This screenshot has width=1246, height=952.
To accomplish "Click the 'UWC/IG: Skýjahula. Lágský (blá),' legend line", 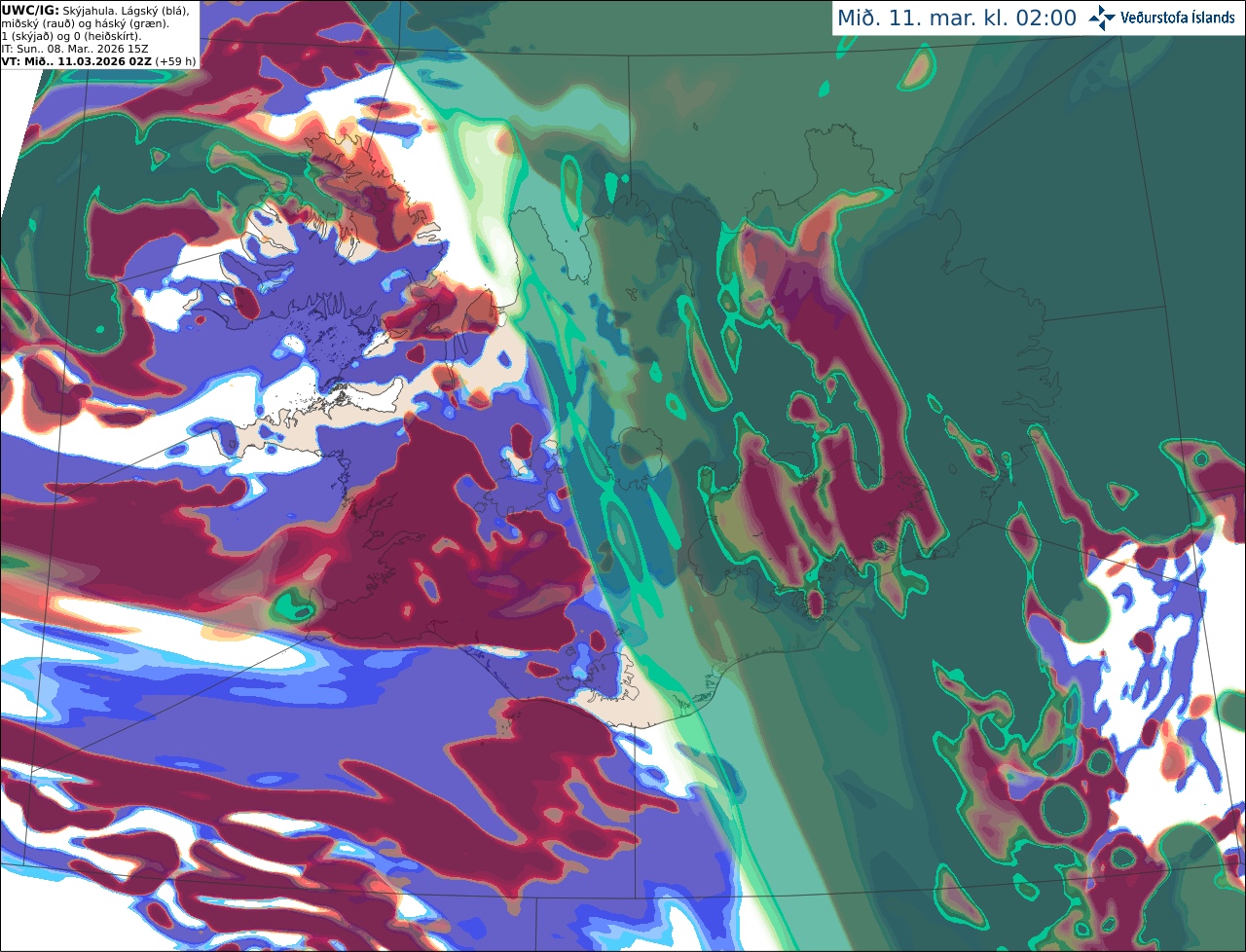I will pos(96,11).
